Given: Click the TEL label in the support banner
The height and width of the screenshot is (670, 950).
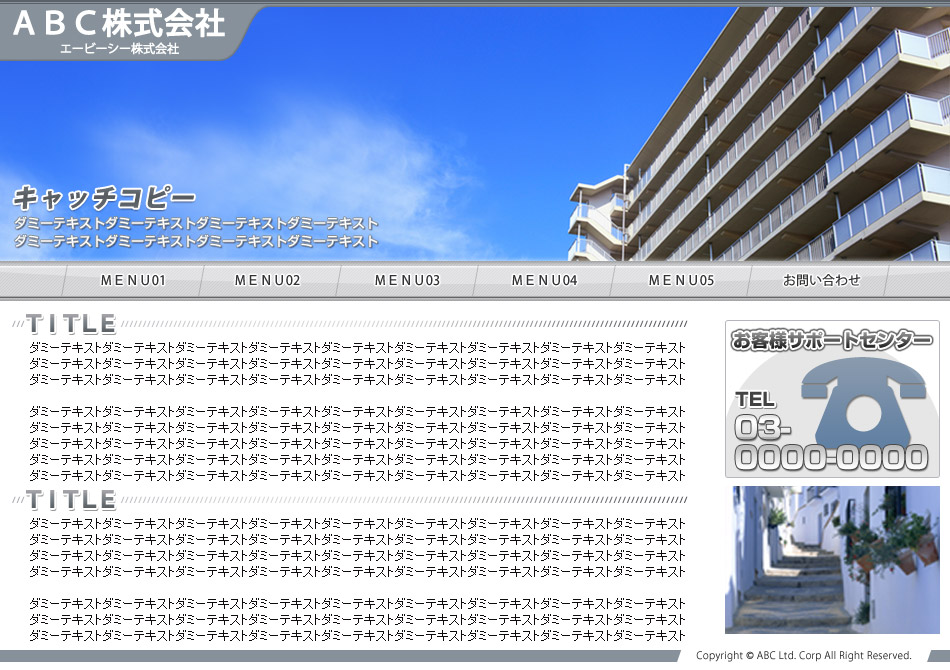Looking at the screenshot, I should click(755, 400).
